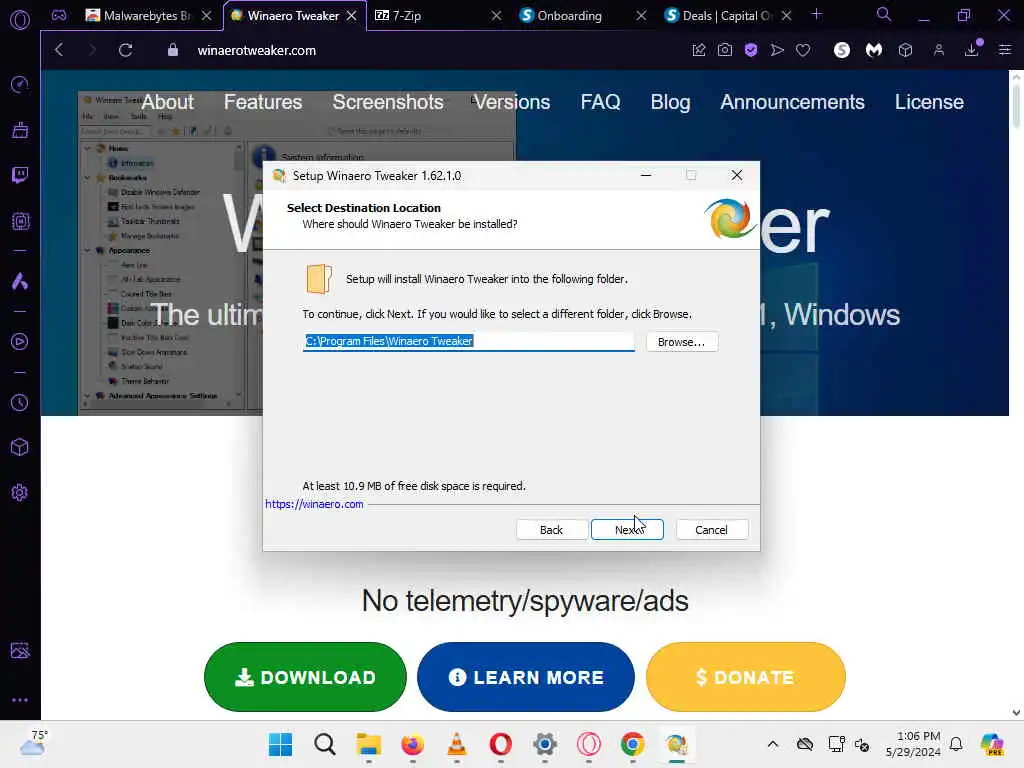The width and height of the screenshot is (1024, 768).
Task: Open Settings gear icon in sidebar
Action: [20, 492]
